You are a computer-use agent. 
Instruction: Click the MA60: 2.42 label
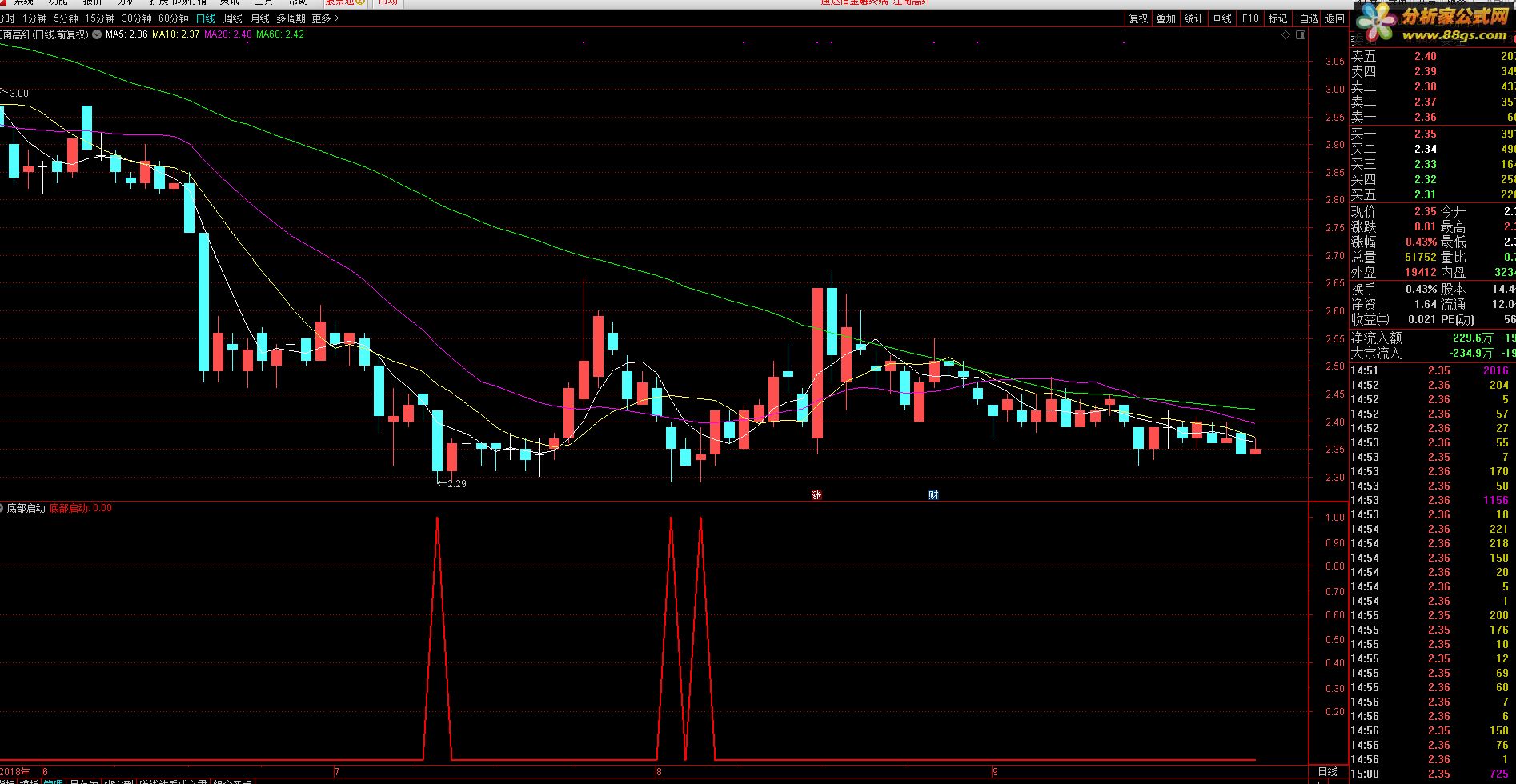[280, 34]
